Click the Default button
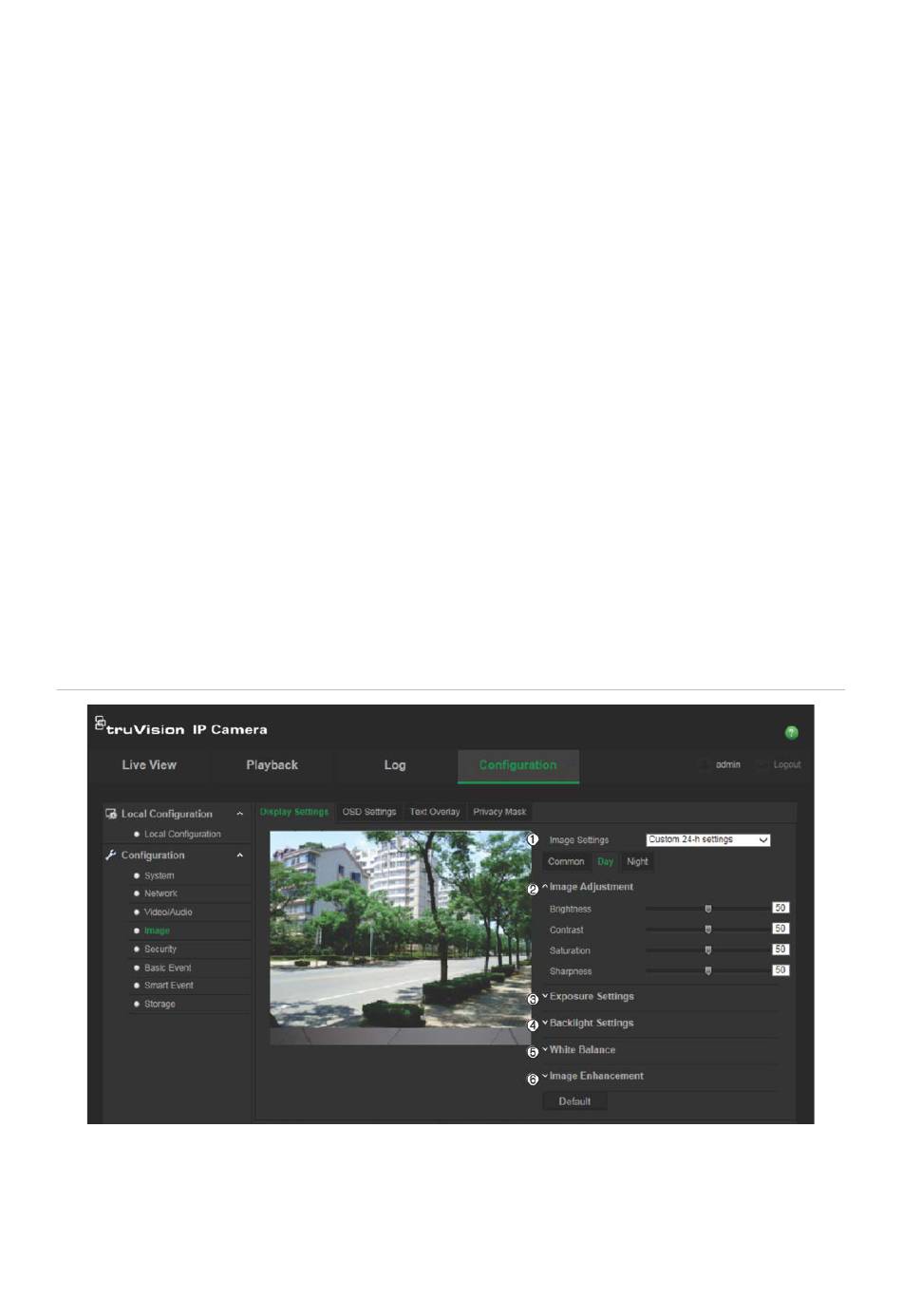 click(574, 1102)
